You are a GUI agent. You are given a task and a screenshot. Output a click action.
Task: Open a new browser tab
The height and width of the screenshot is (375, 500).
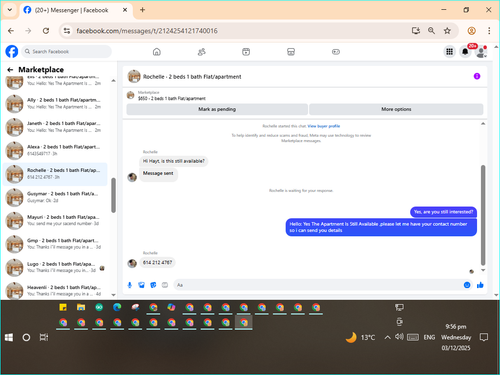click(x=142, y=10)
